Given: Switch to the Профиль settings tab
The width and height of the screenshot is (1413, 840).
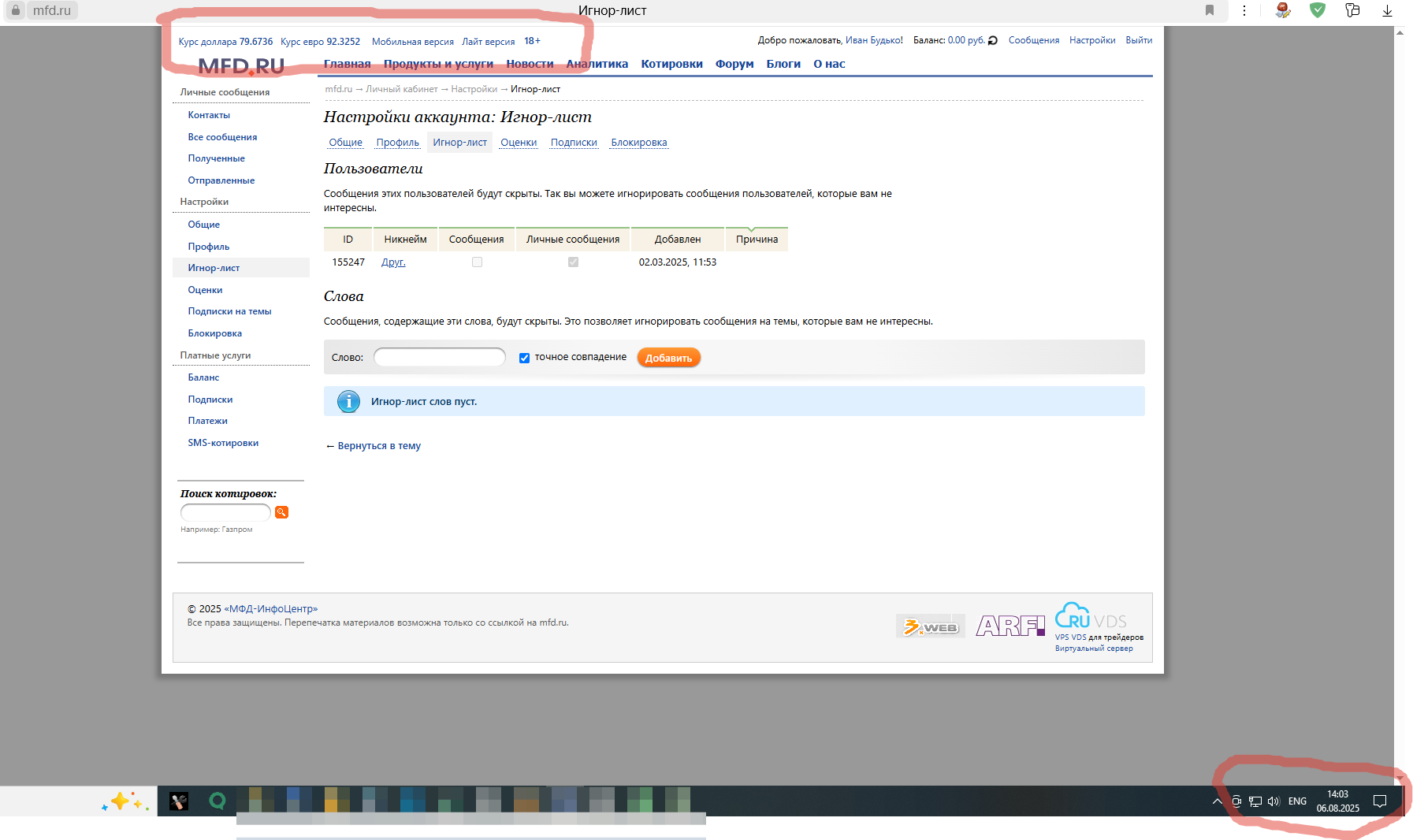Looking at the screenshot, I should [x=398, y=143].
